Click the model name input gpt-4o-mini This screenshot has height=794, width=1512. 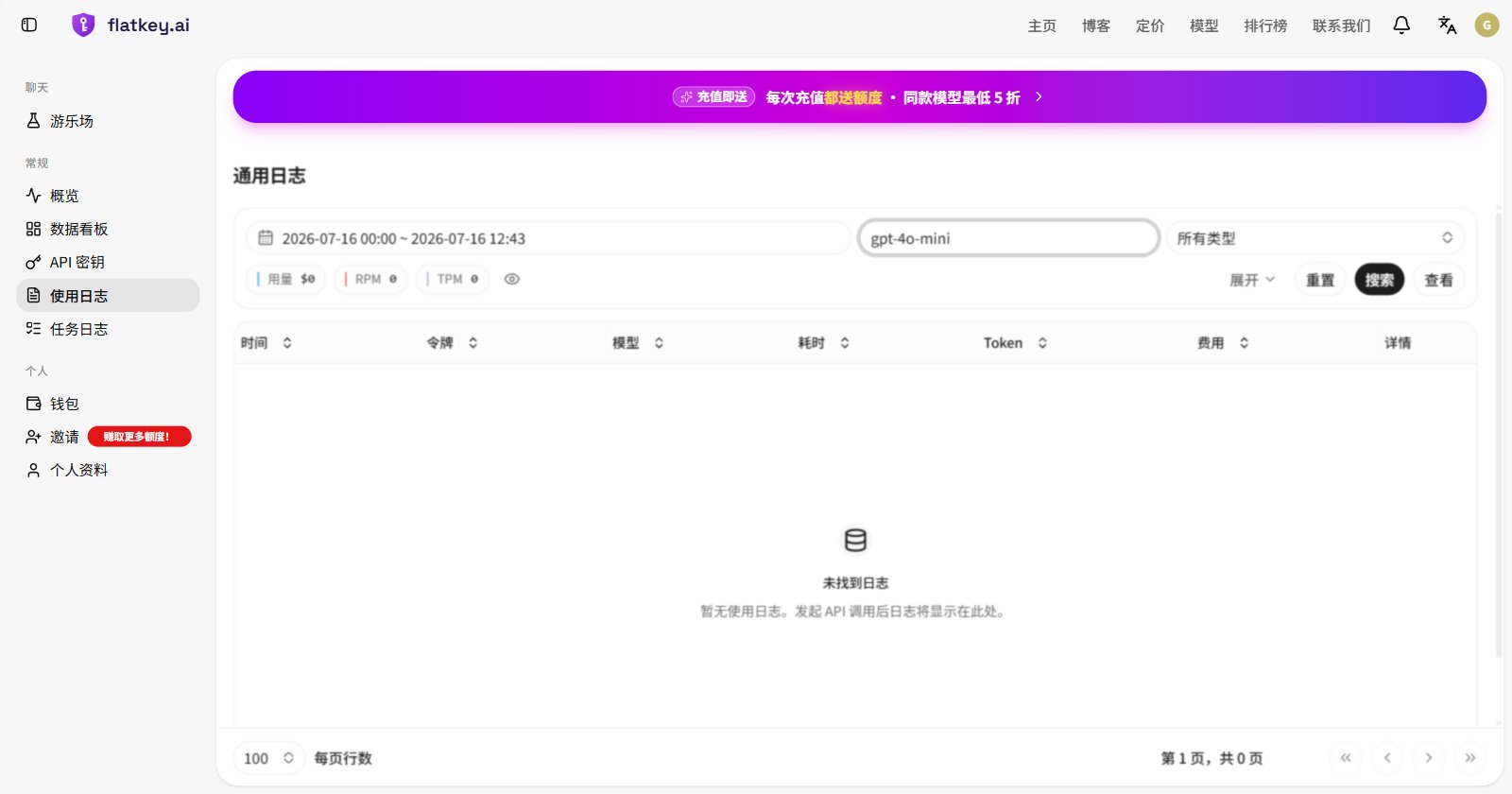pyautogui.click(x=1008, y=238)
